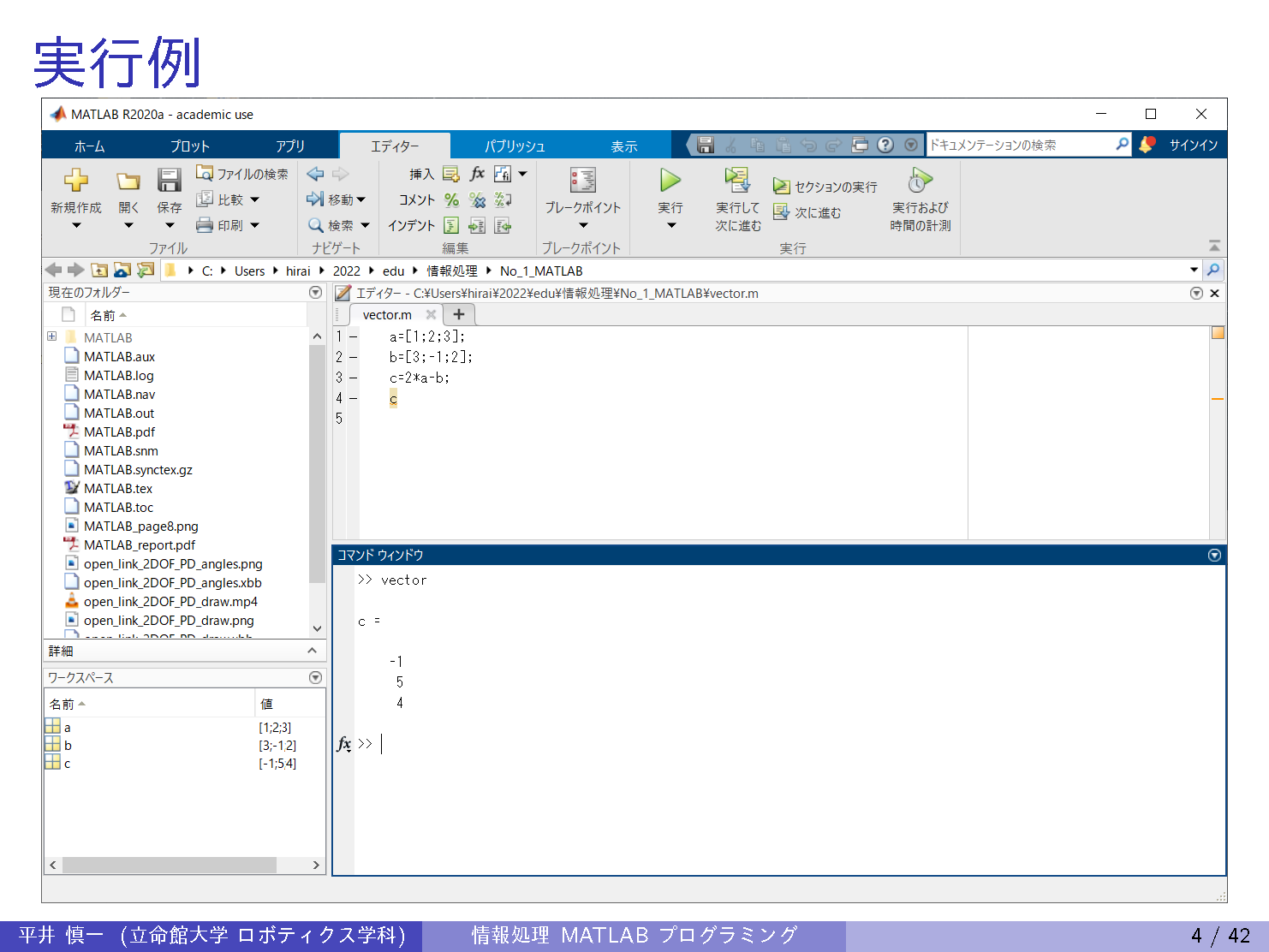Click the workspace horizontal scrollbar

coord(169,865)
